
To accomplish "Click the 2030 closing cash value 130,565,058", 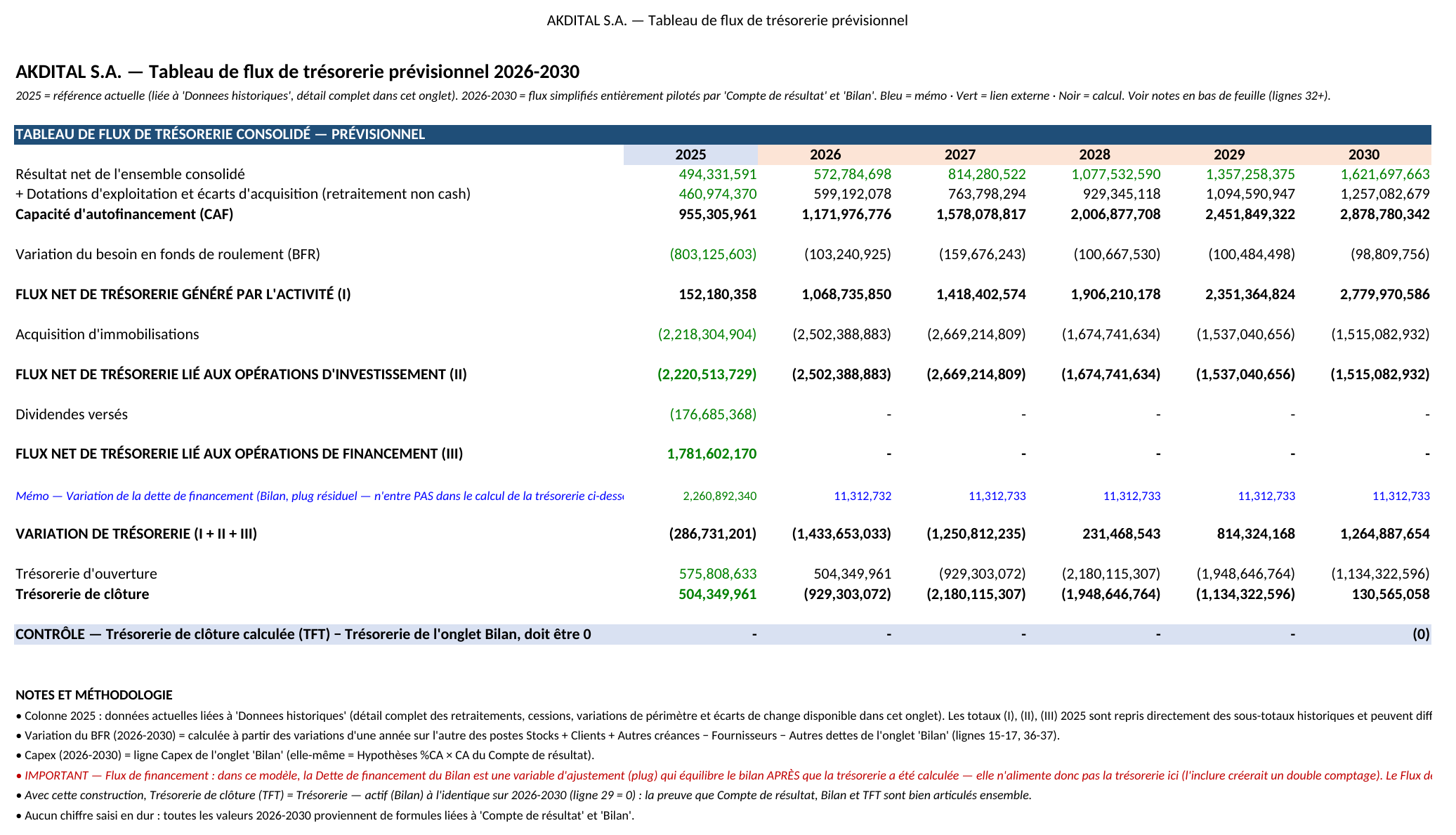I will pos(1391,594).
